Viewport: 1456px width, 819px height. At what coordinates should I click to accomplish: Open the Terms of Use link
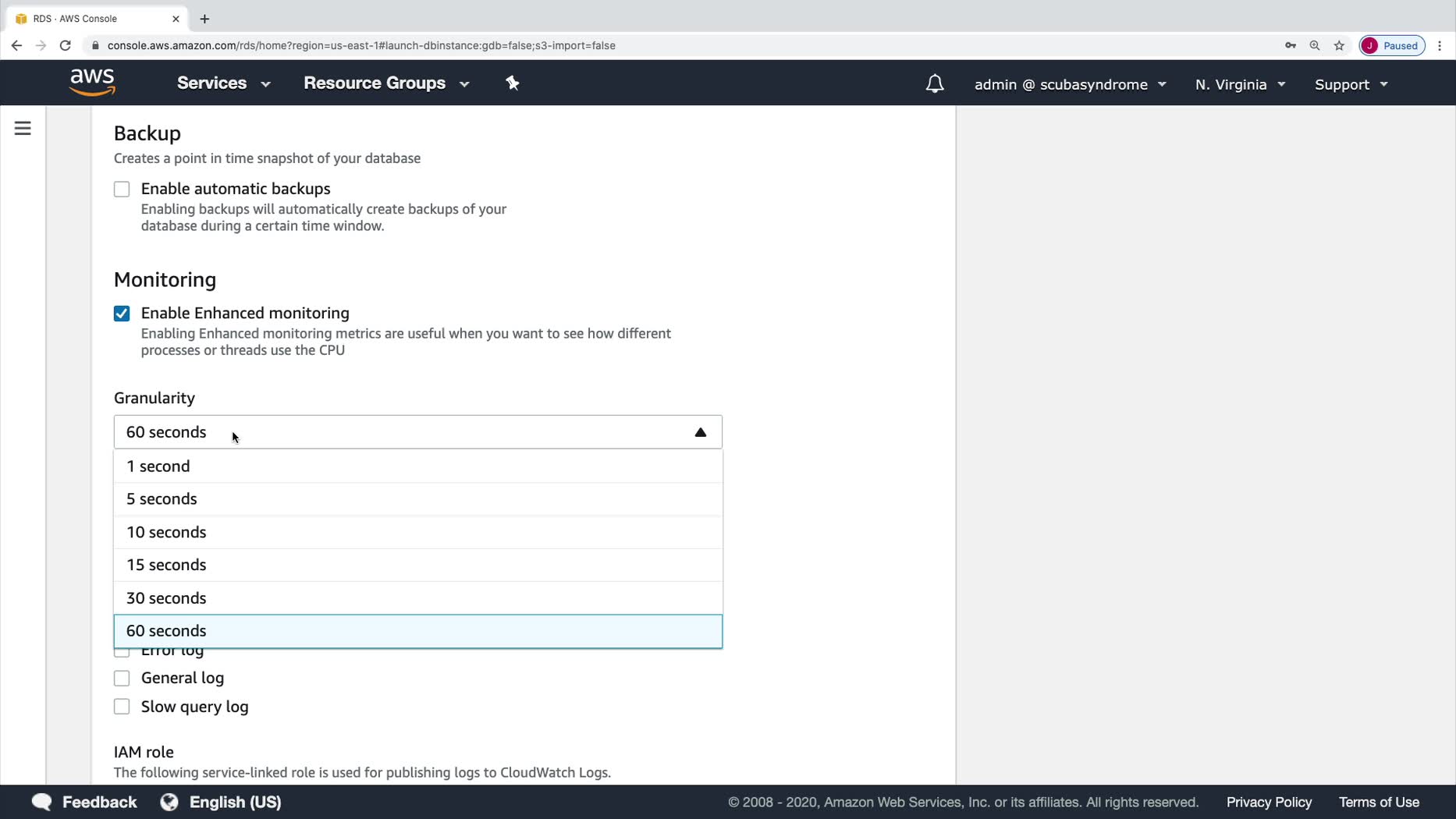pyautogui.click(x=1379, y=802)
